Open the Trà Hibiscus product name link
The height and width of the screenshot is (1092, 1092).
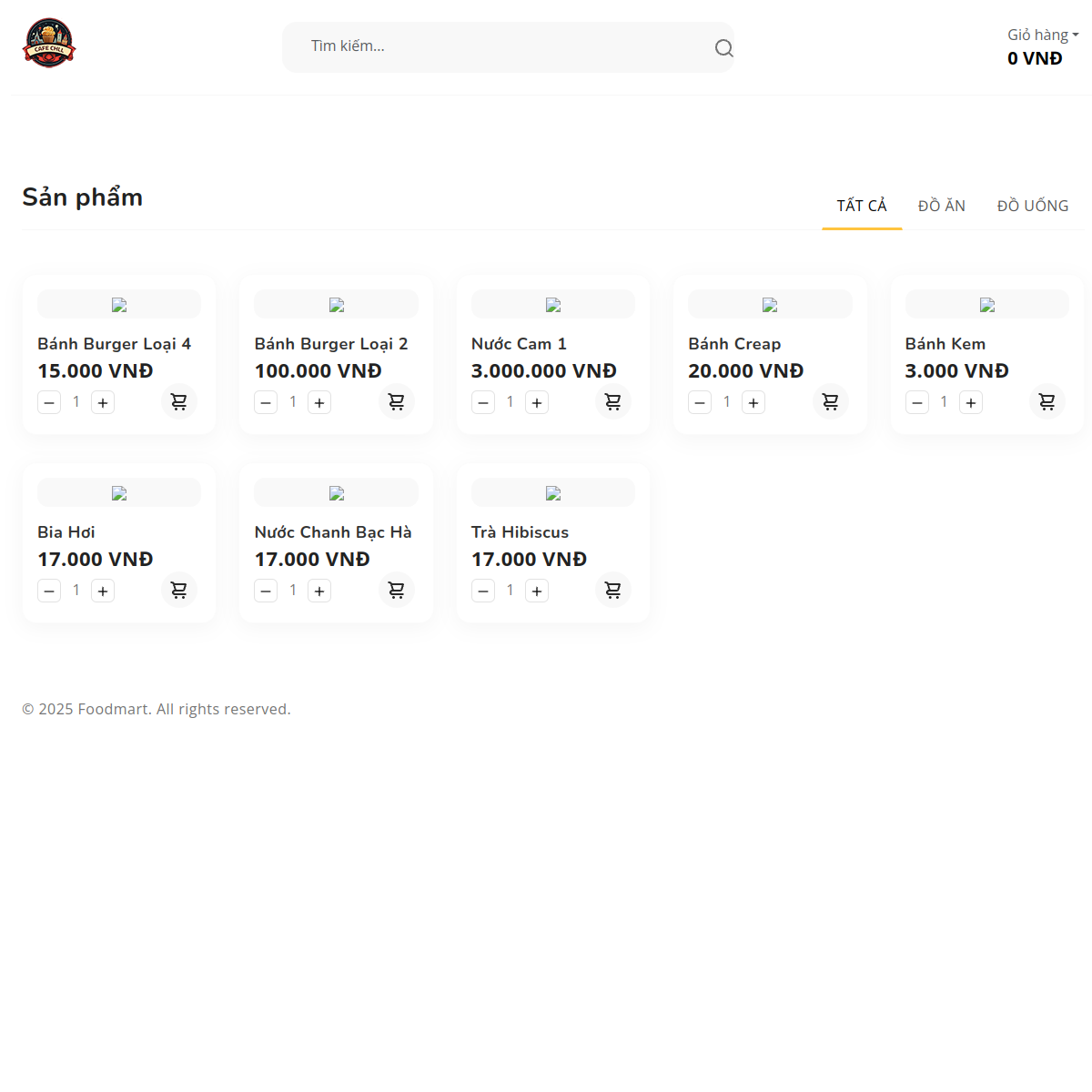click(x=520, y=532)
